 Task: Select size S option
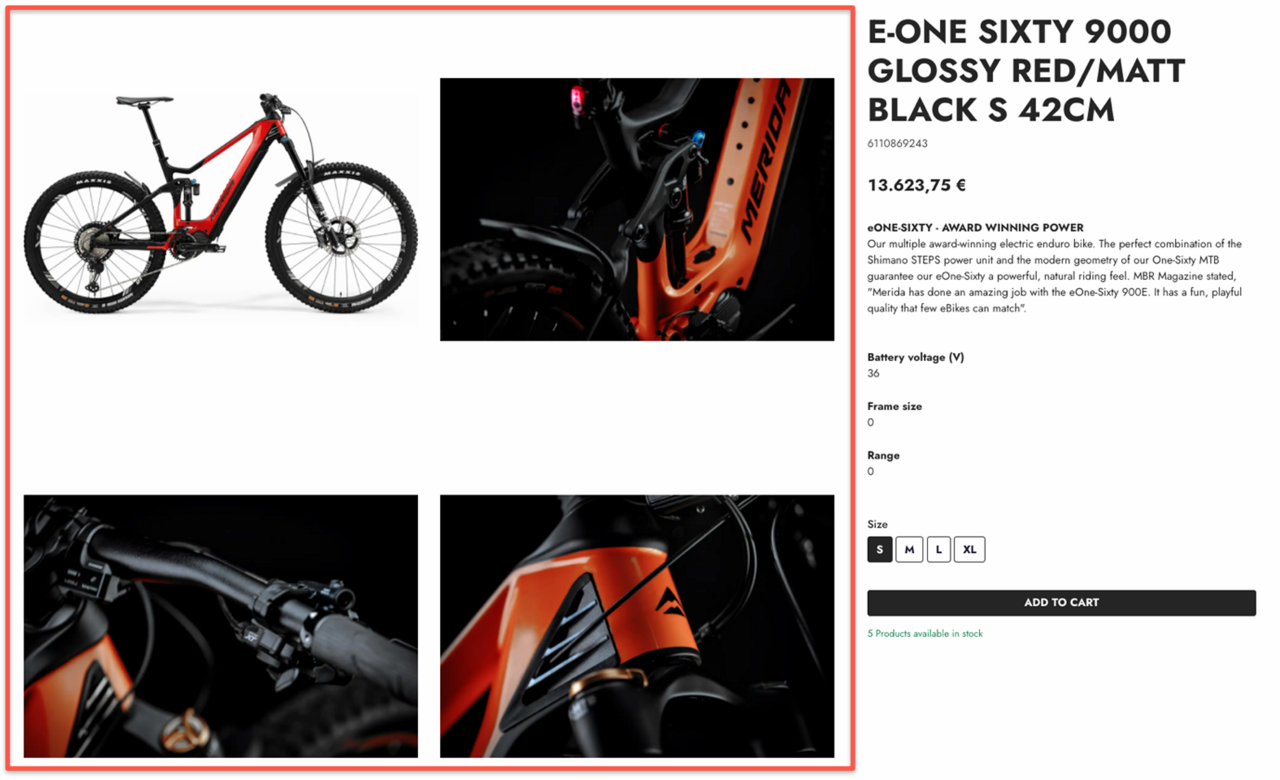[879, 549]
